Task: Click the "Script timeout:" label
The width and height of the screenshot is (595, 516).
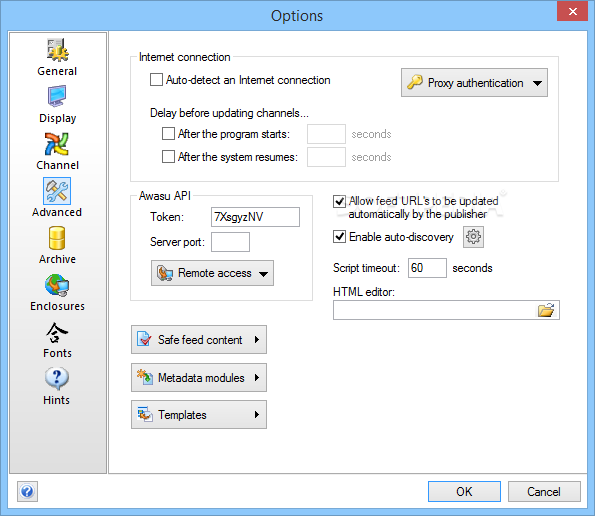Action: 366,268
